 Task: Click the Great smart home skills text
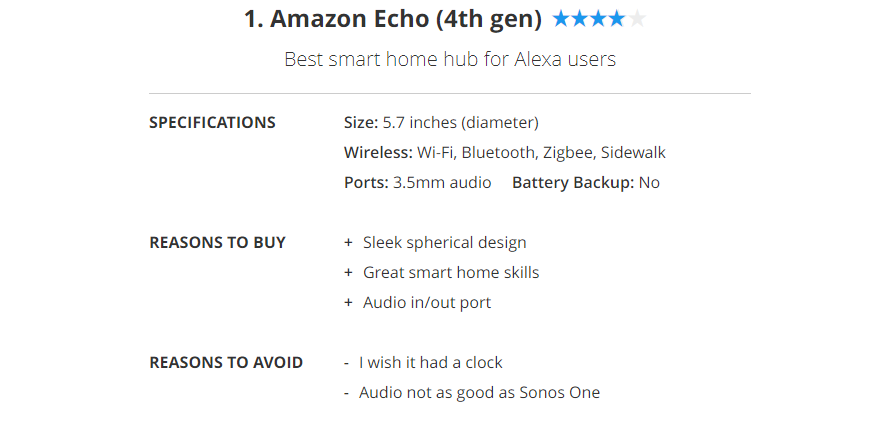[451, 273]
